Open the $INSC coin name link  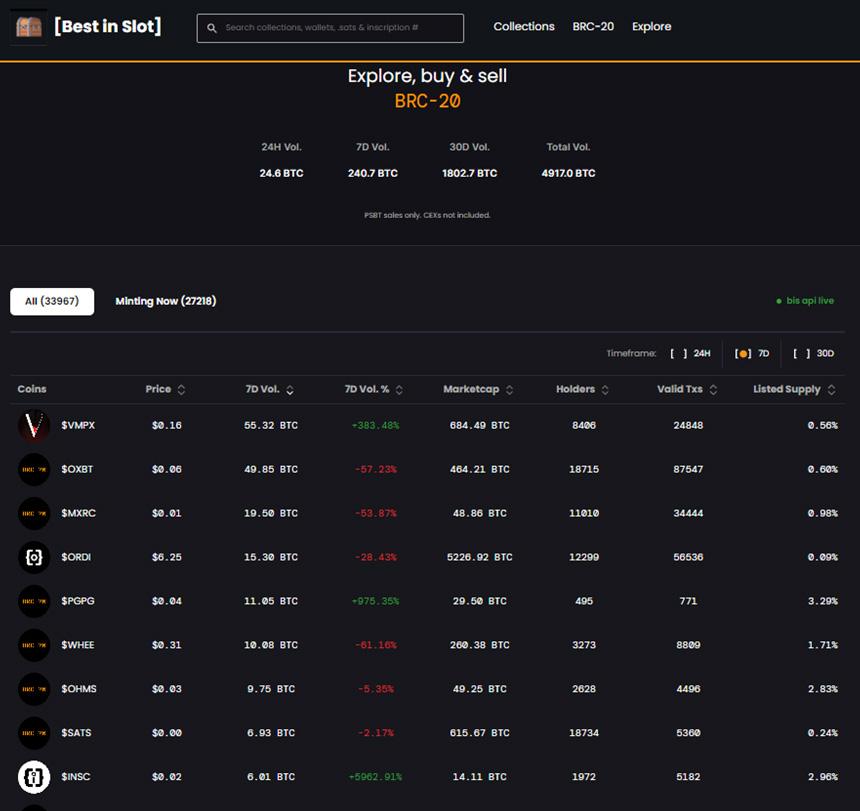coord(76,776)
